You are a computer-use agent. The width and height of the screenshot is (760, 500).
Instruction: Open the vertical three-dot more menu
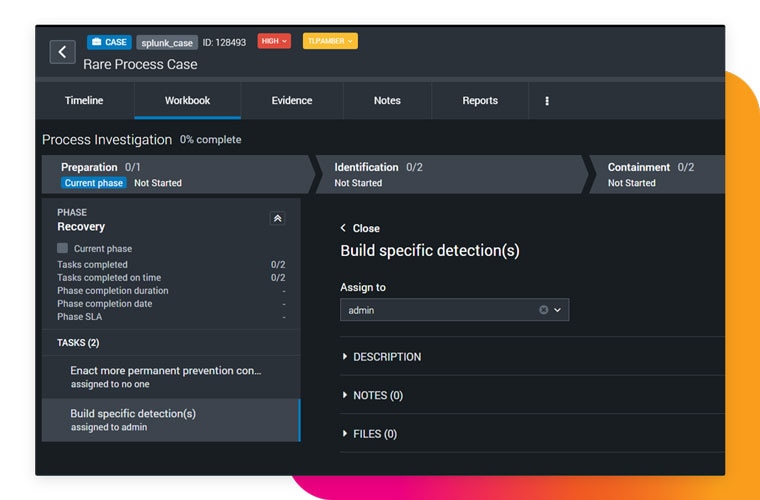coord(547,101)
